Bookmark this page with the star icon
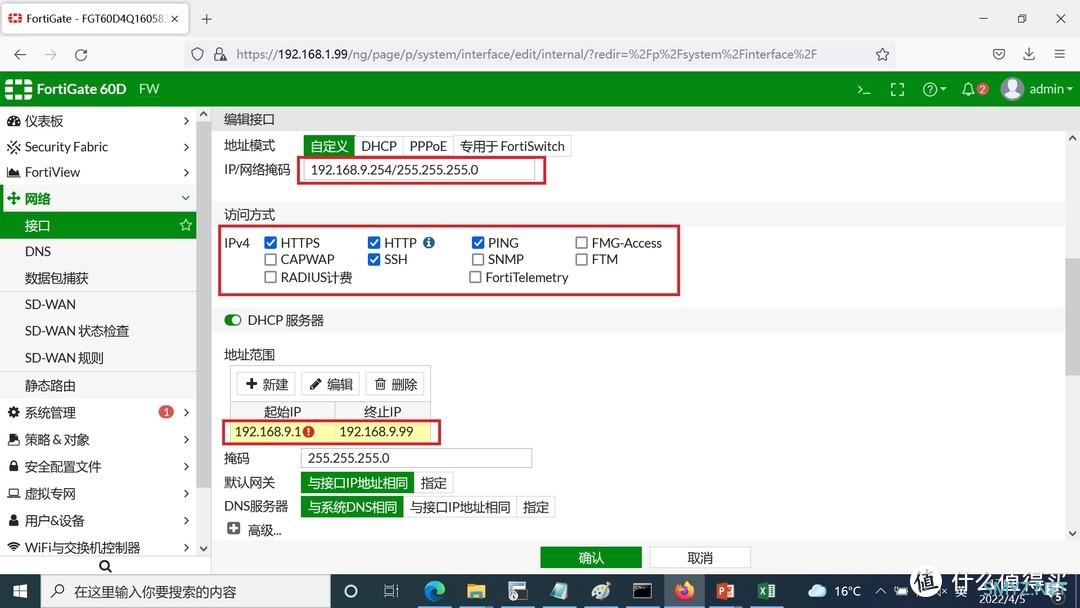Viewport: 1080px width, 608px height. pos(882,54)
